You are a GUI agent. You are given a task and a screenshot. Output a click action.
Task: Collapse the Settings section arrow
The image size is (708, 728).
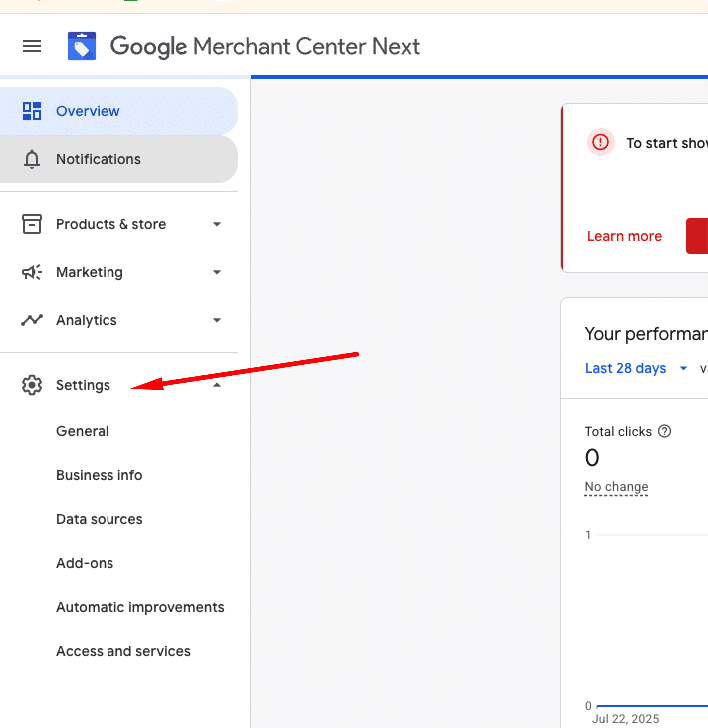point(217,385)
